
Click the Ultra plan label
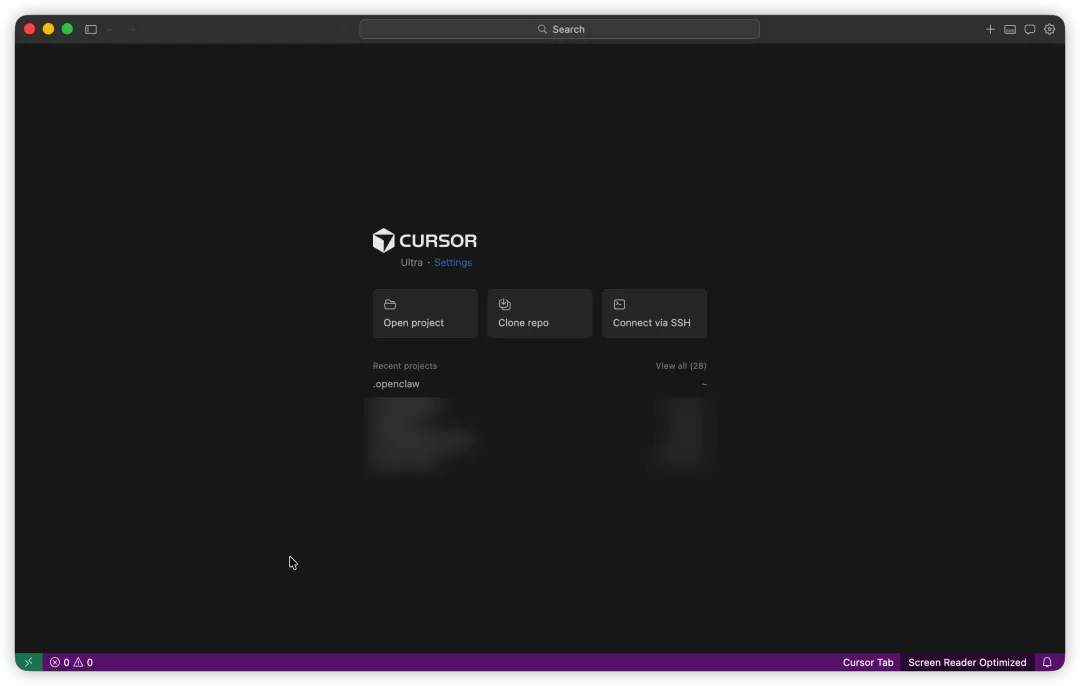pos(411,262)
